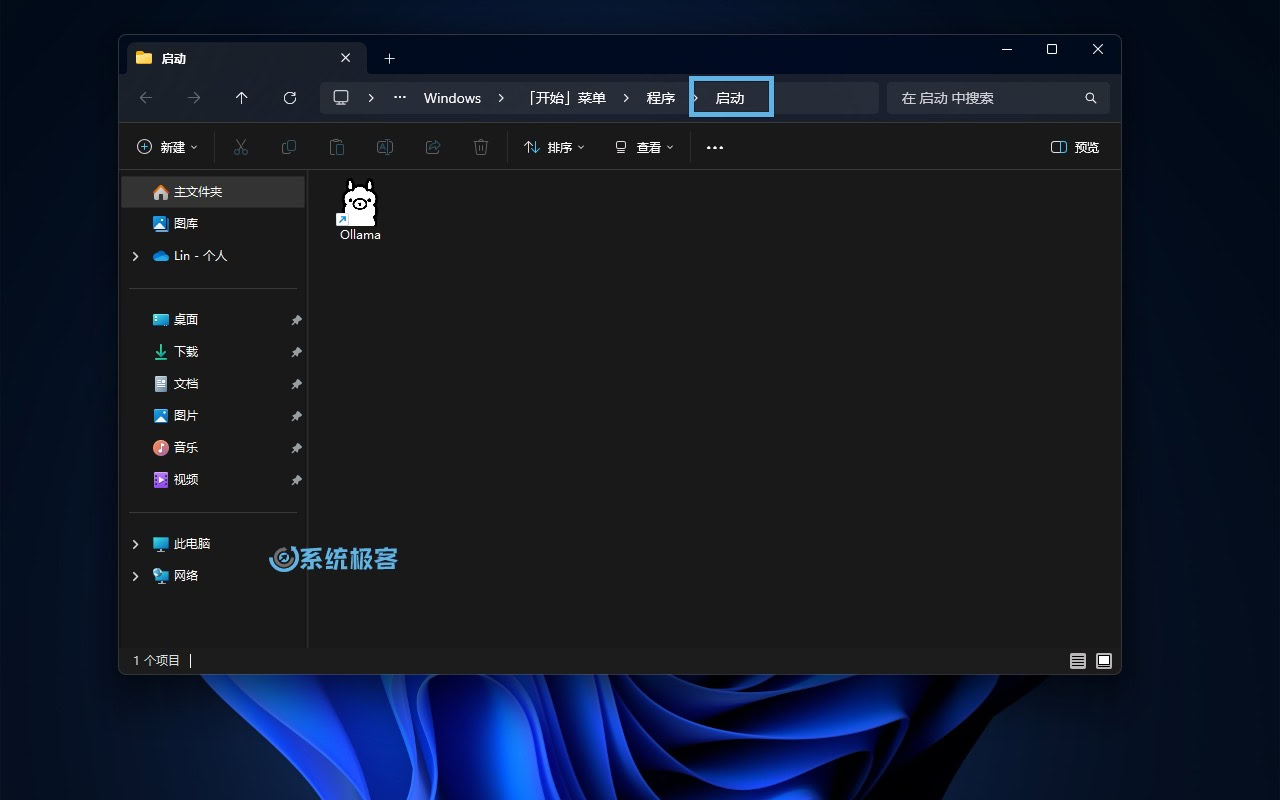Click the search magnifier icon
This screenshot has width=1280, height=800.
coord(1091,98)
